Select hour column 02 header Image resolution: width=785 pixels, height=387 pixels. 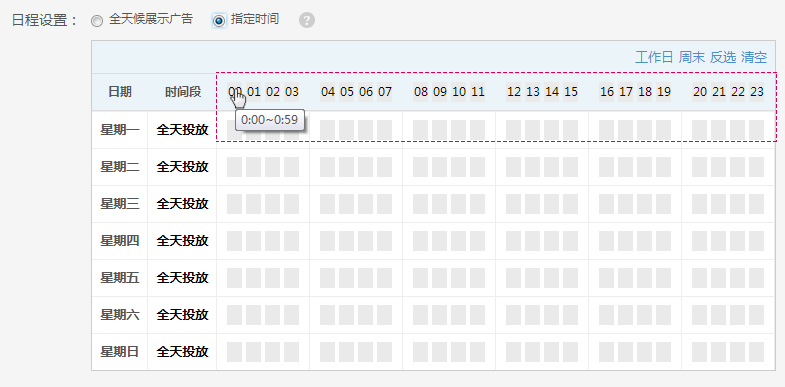click(x=272, y=92)
